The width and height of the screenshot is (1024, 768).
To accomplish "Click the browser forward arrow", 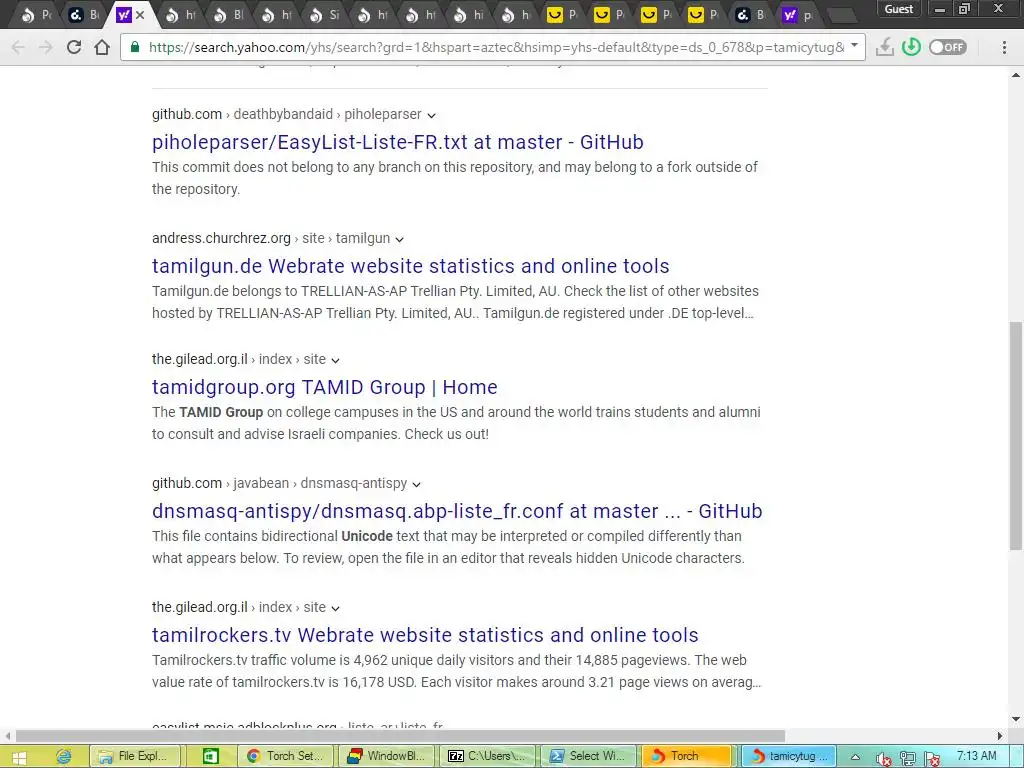I will click(46, 47).
